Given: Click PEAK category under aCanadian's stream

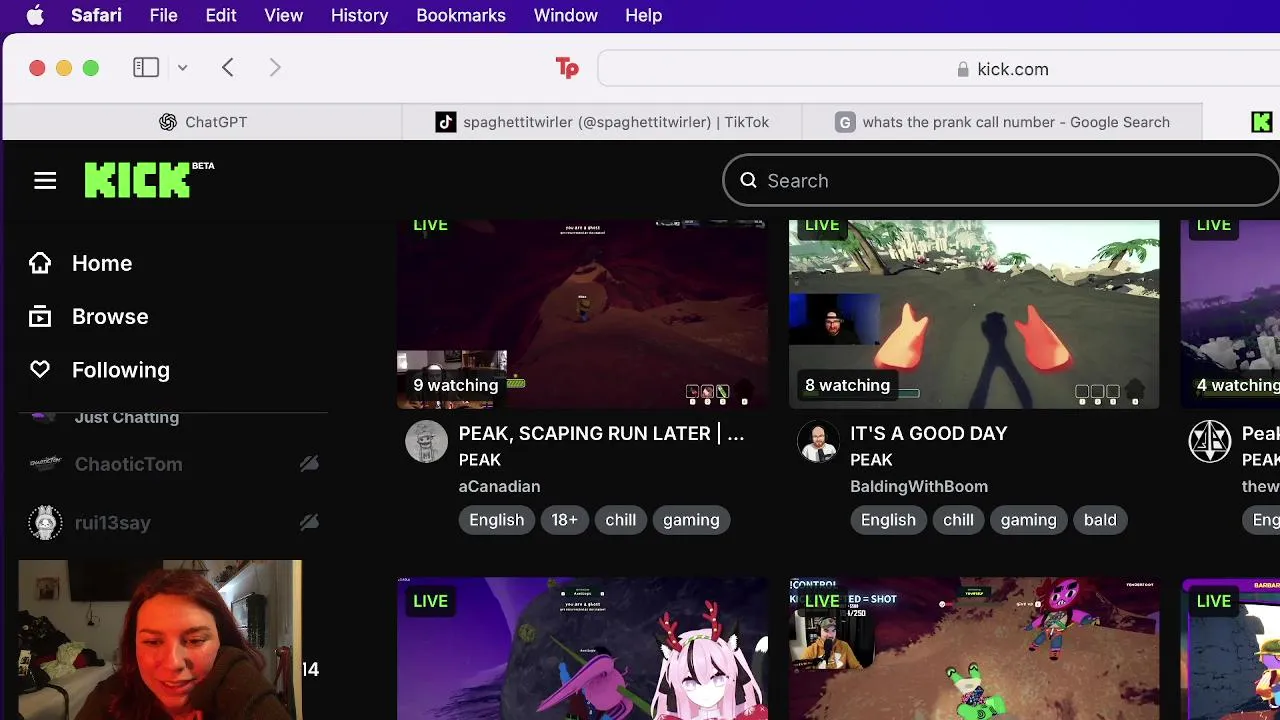Looking at the screenshot, I should 480,460.
